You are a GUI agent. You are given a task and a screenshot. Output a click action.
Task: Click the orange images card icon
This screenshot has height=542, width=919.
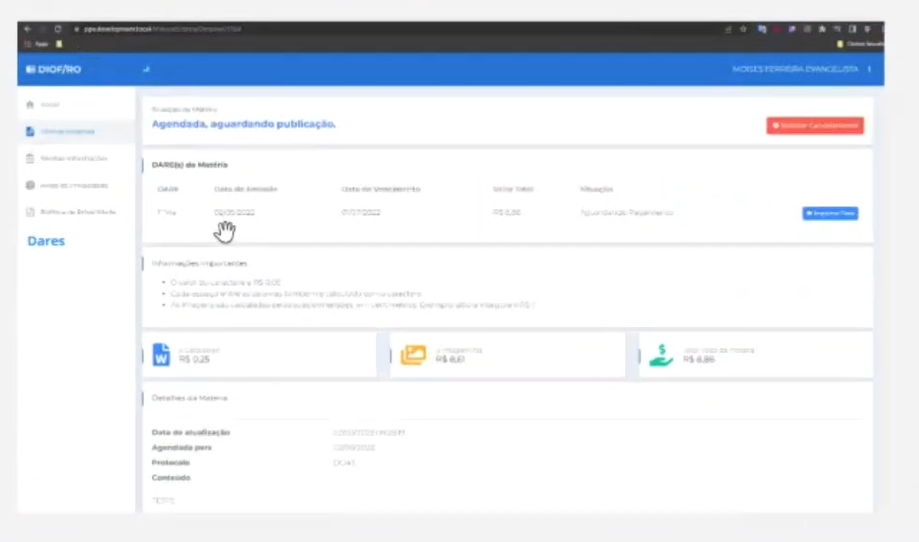point(413,354)
